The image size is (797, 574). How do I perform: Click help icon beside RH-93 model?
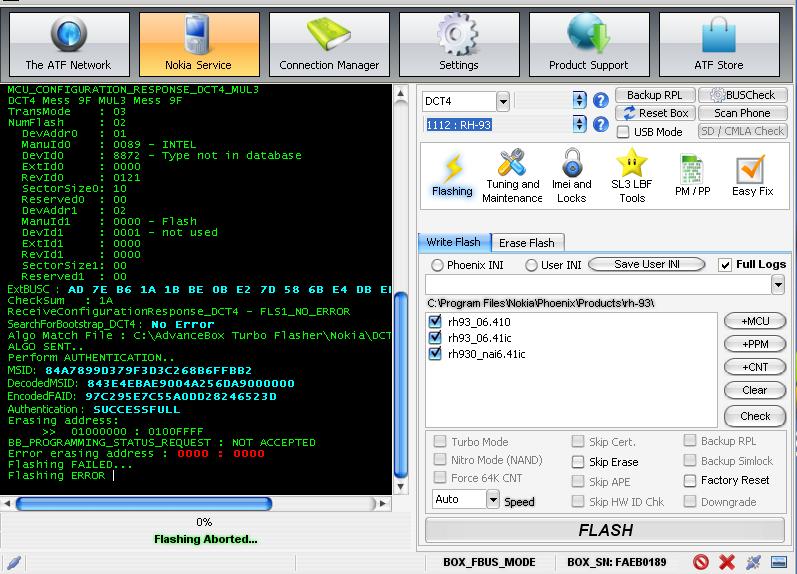601,124
